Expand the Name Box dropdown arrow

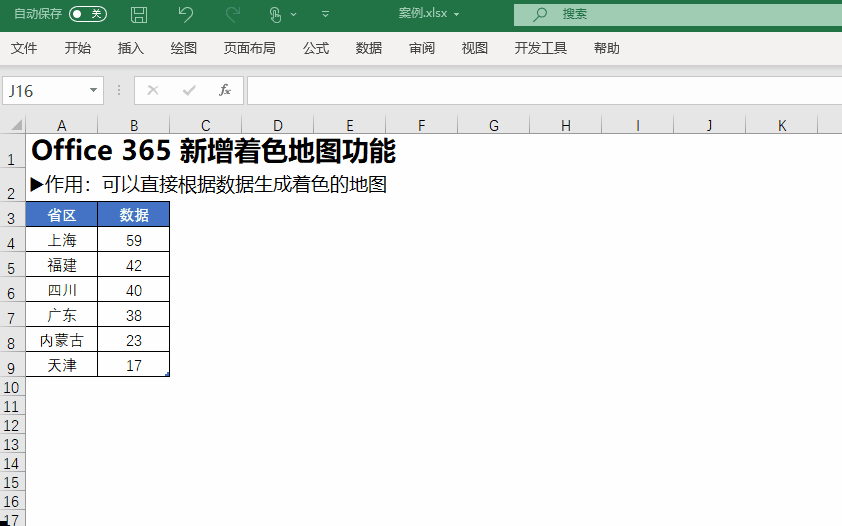pyautogui.click(x=94, y=90)
